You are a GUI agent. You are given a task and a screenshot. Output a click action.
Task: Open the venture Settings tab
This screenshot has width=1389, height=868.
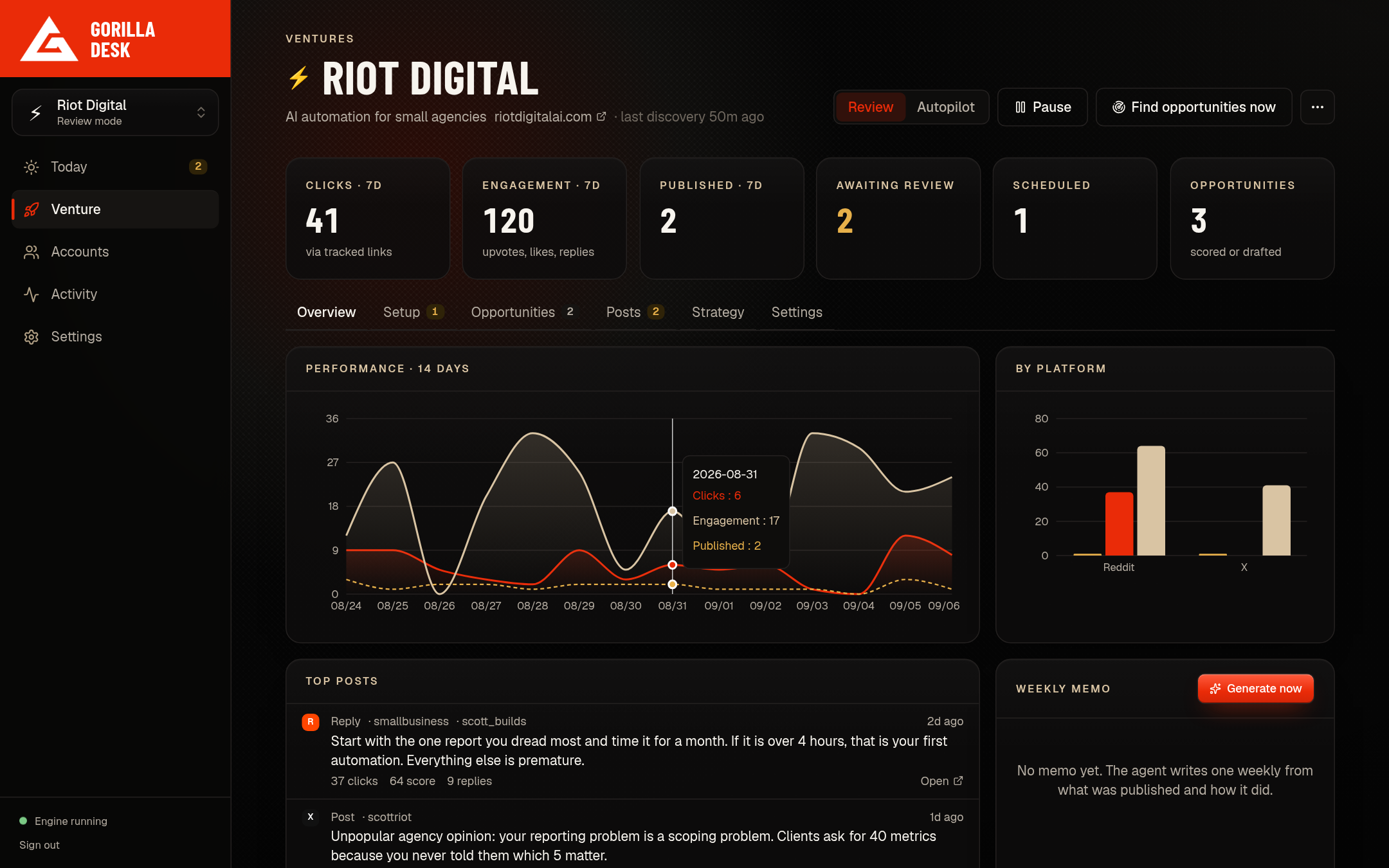tap(797, 312)
